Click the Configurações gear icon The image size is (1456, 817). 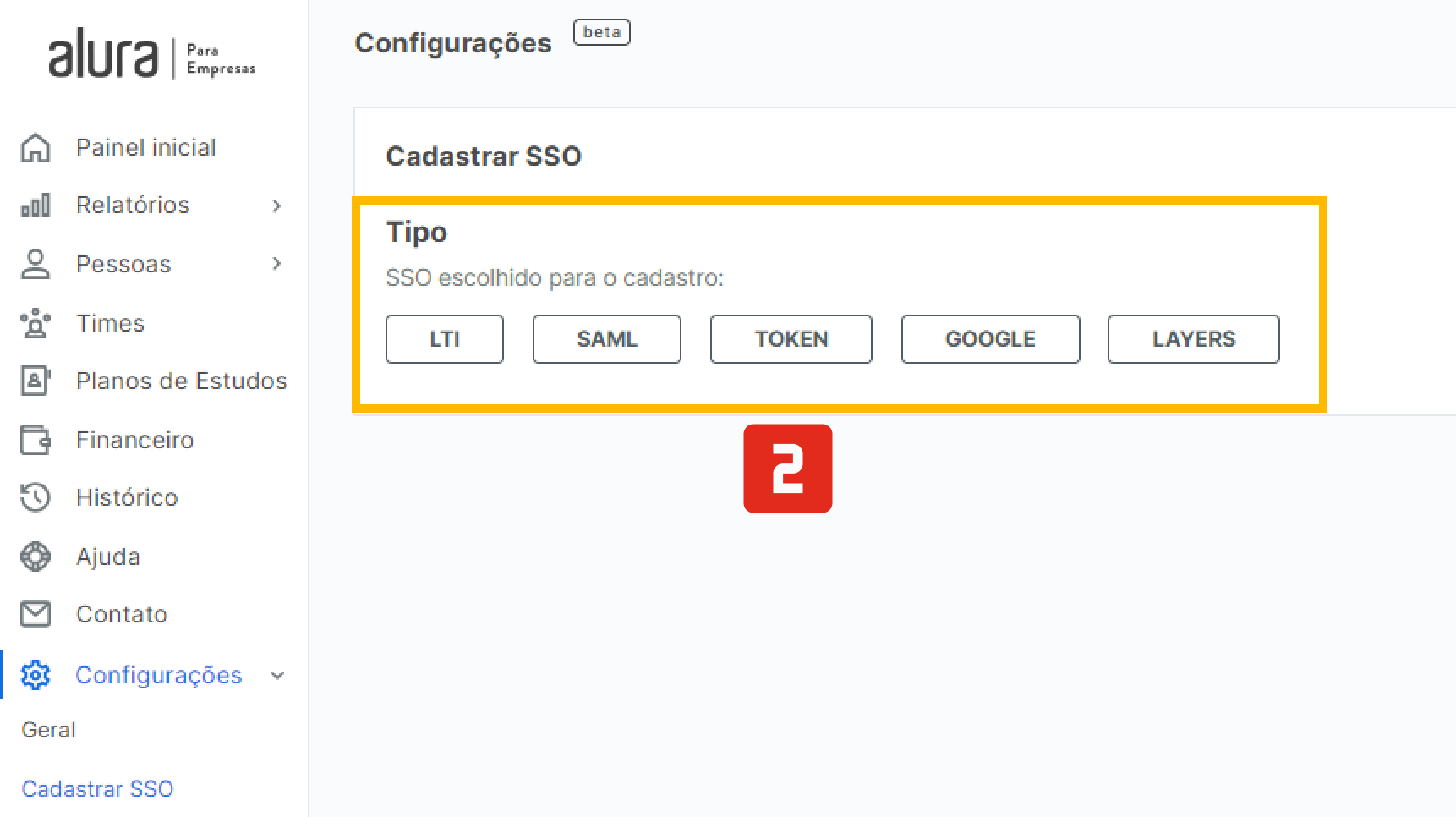pyautogui.click(x=36, y=675)
